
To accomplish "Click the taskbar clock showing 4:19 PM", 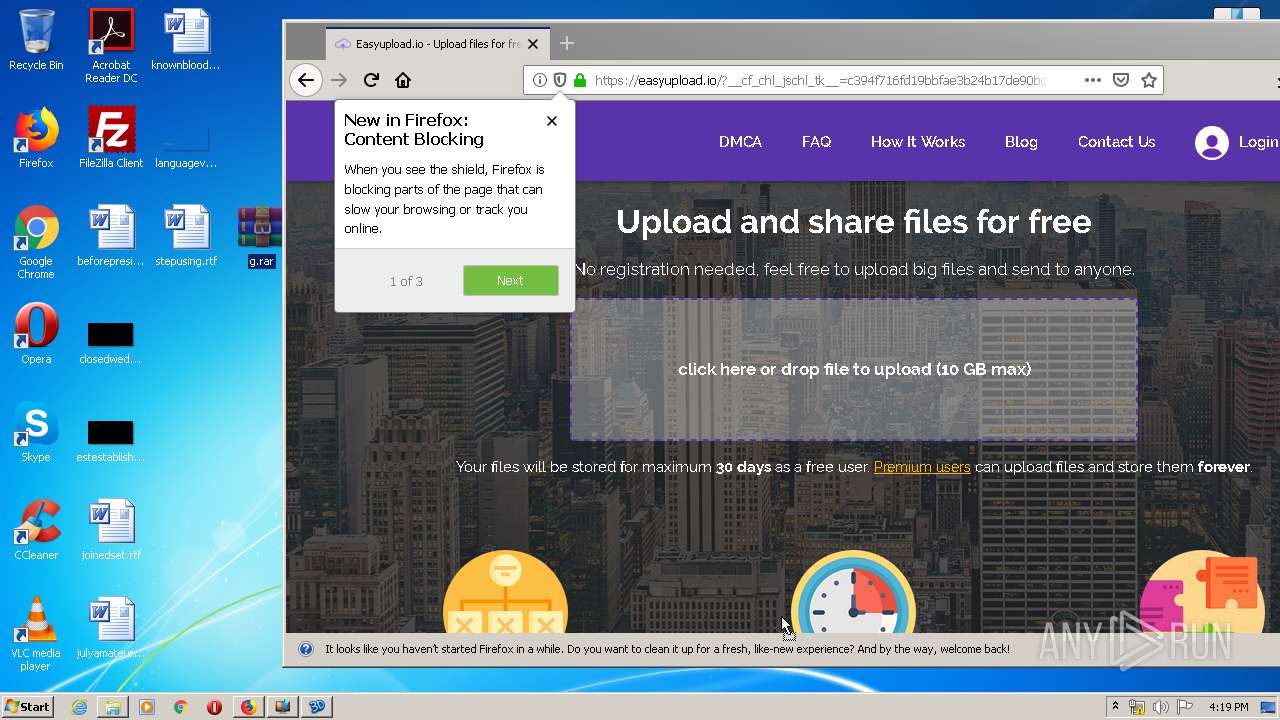I will click(1229, 707).
